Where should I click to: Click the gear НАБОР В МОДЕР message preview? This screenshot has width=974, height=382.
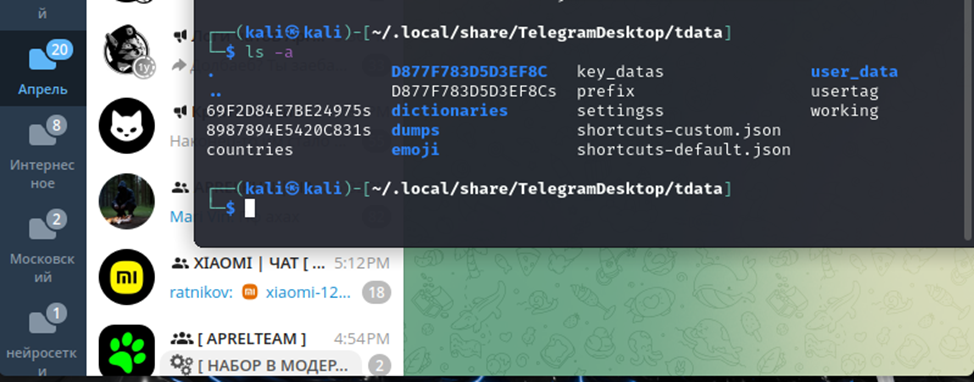tap(260, 364)
